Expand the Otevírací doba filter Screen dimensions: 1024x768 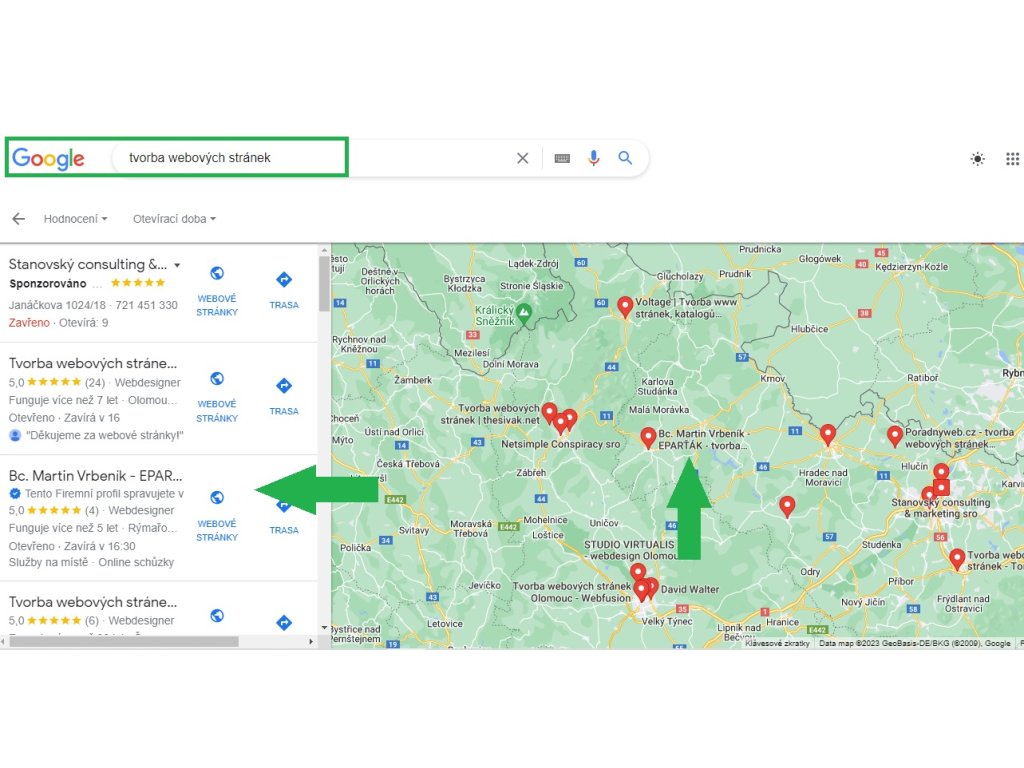(174, 219)
